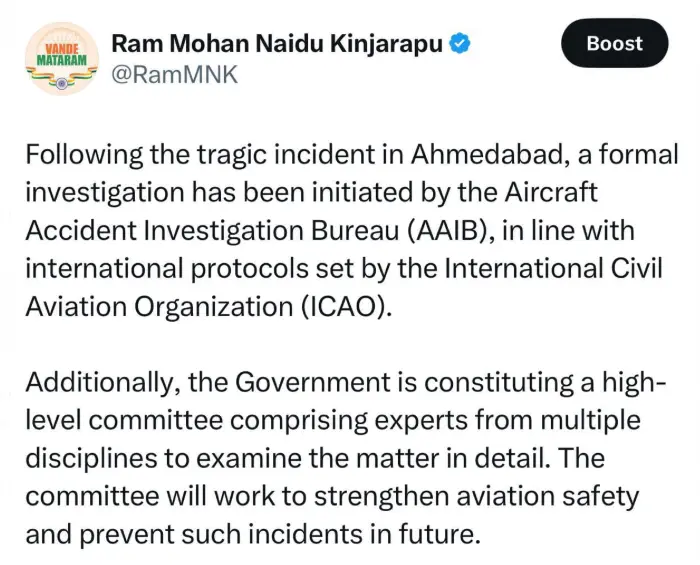Click the blue verified badge icon

(x=460, y=44)
